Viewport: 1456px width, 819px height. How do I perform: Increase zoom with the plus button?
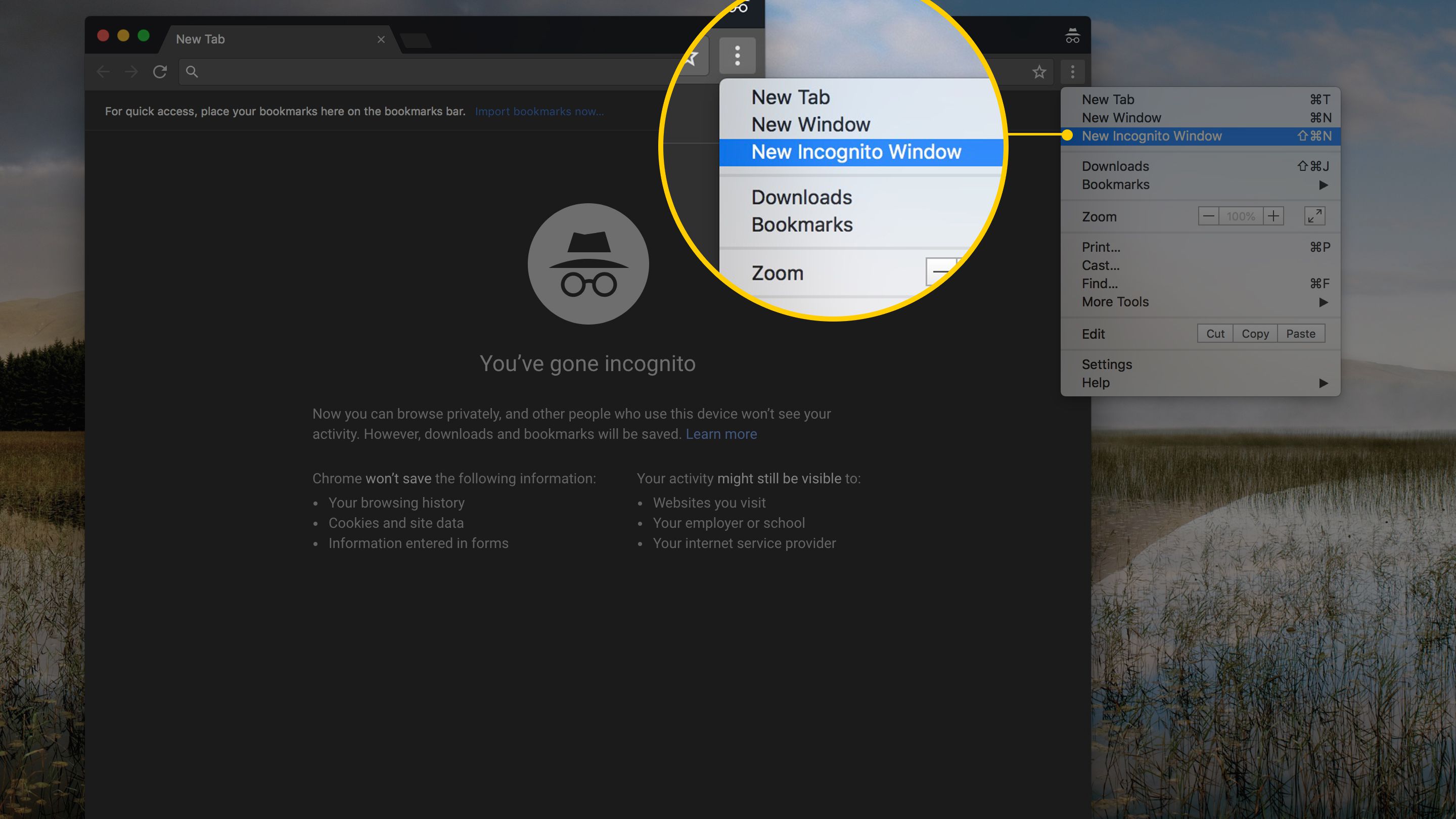click(1273, 216)
